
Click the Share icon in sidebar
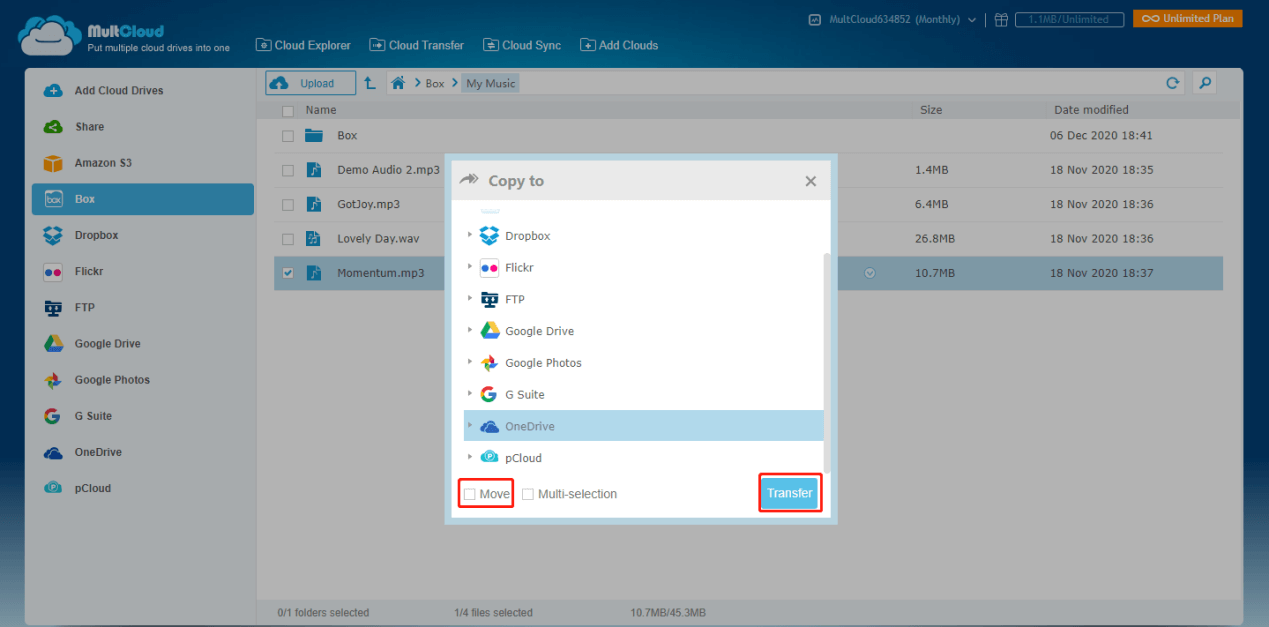click(53, 127)
